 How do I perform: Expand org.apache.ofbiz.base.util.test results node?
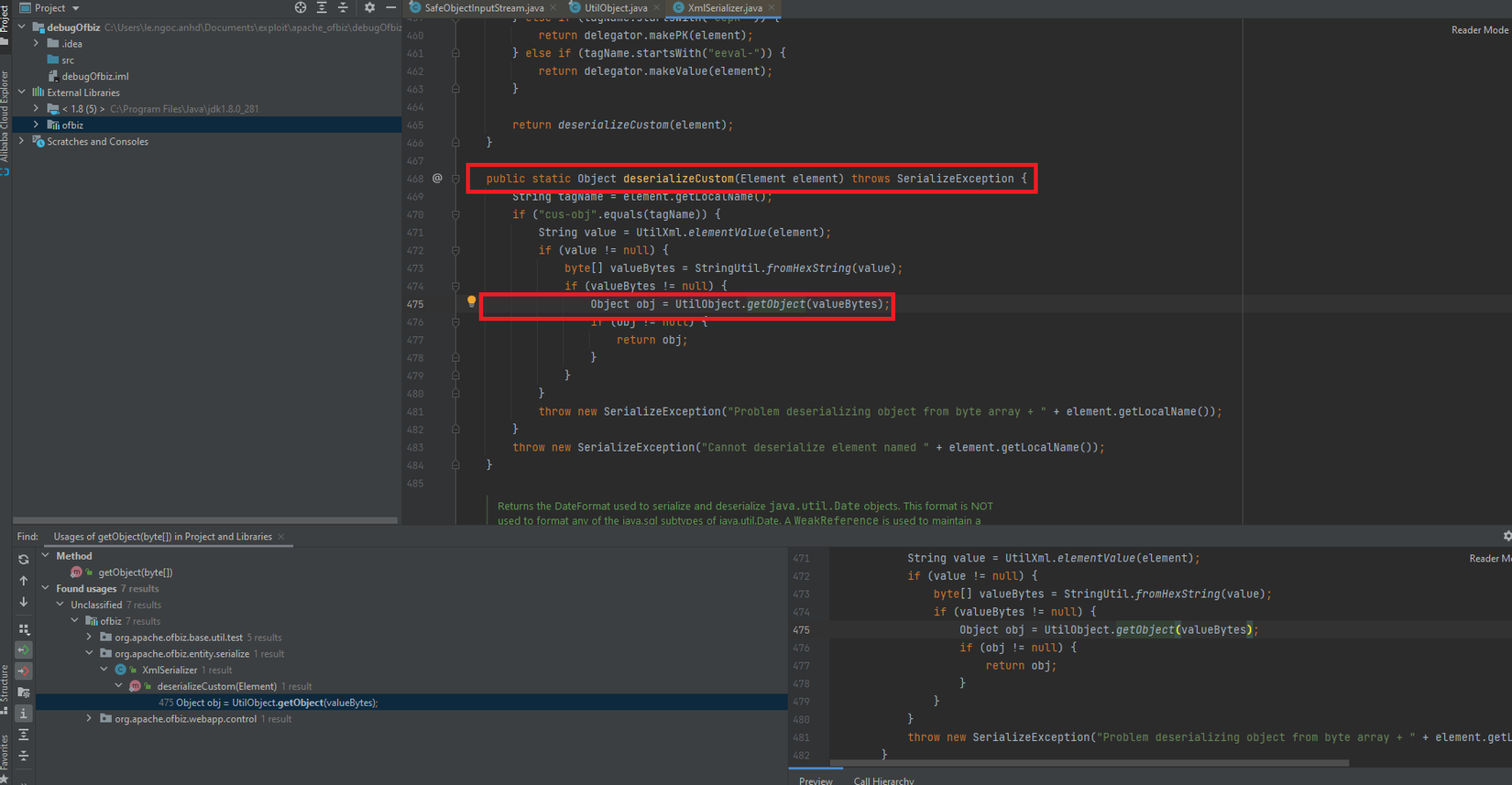[90, 638]
